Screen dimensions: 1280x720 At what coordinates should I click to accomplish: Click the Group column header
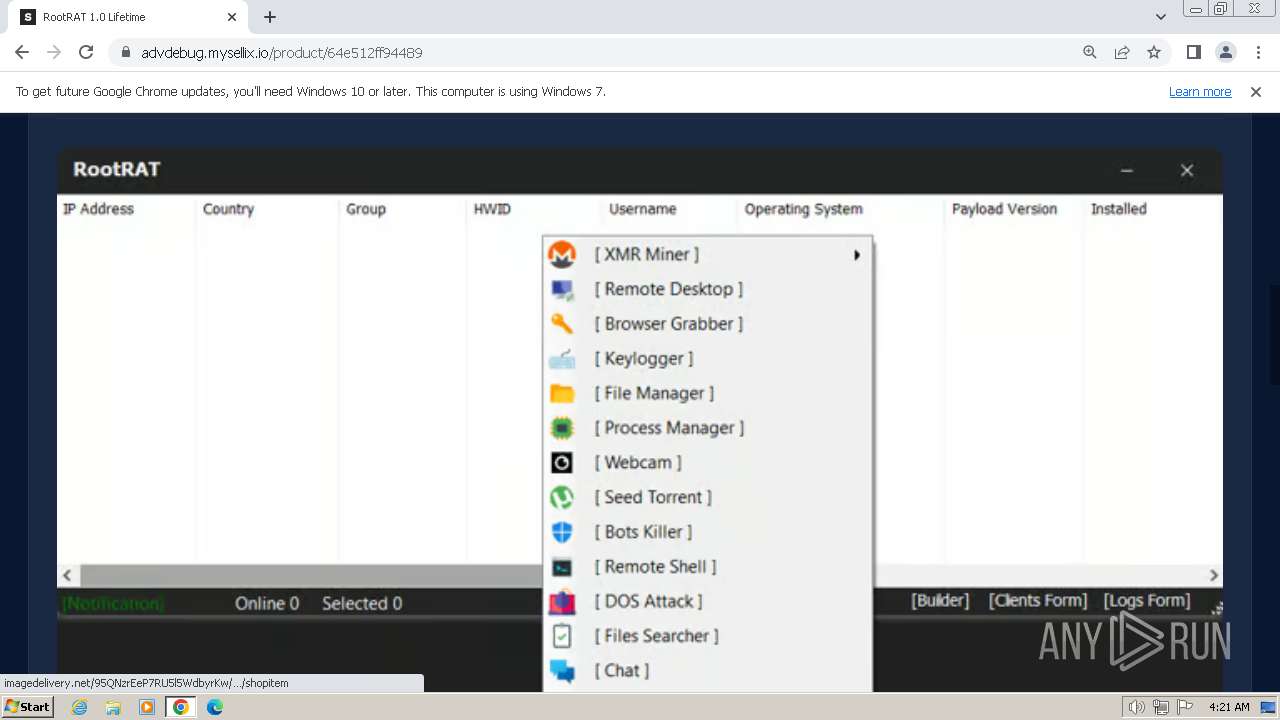point(366,209)
